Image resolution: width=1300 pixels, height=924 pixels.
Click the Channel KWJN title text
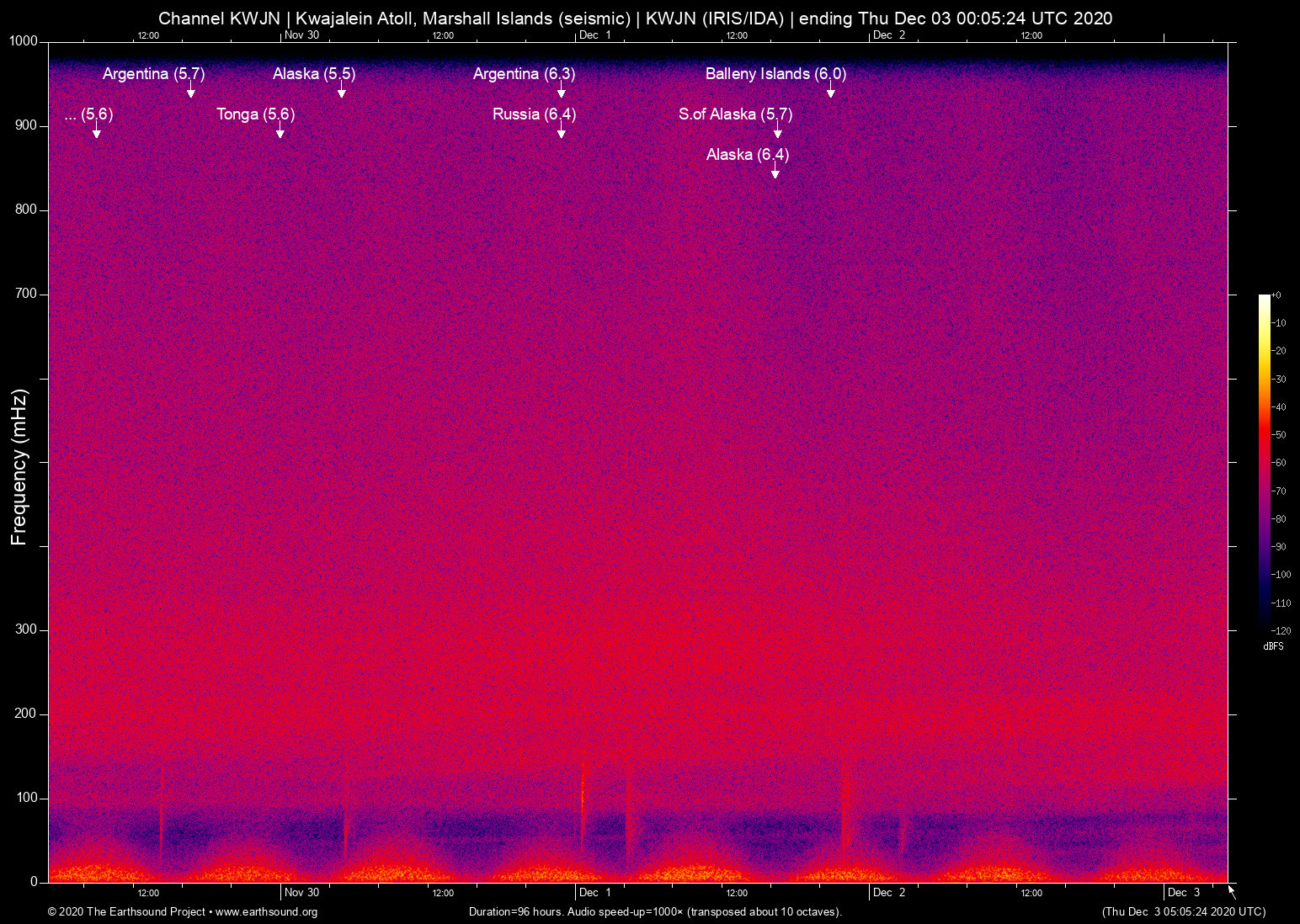[x=219, y=19]
